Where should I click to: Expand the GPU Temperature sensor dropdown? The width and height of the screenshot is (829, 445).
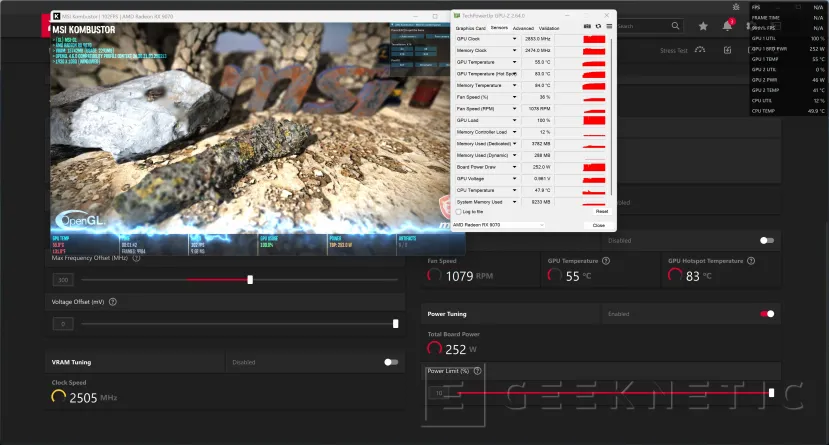[514, 62]
